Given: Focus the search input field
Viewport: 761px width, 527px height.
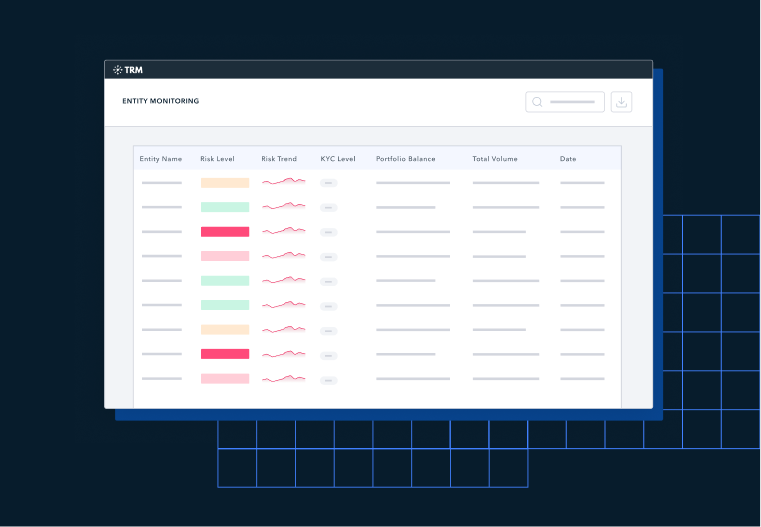Looking at the screenshot, I should click(565, 102).
